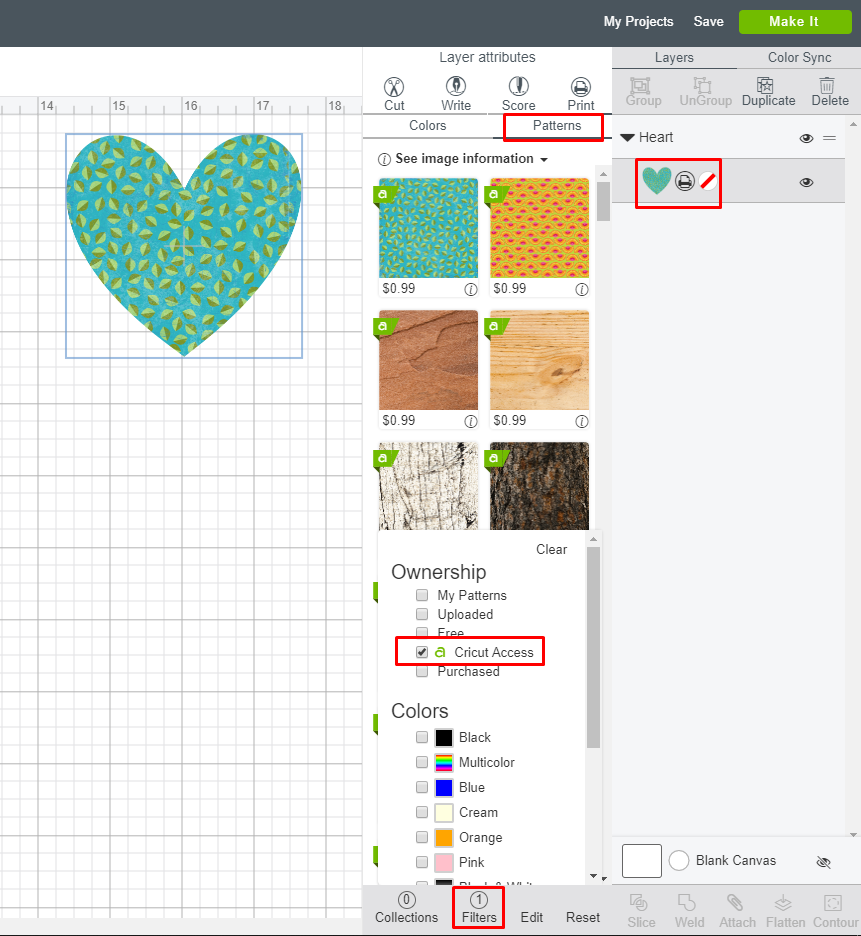Image resolution: width=861 pixels, height=936 pixels.
Task: Select the pink lips pattern thumbnail
Action: click(539, 230)
